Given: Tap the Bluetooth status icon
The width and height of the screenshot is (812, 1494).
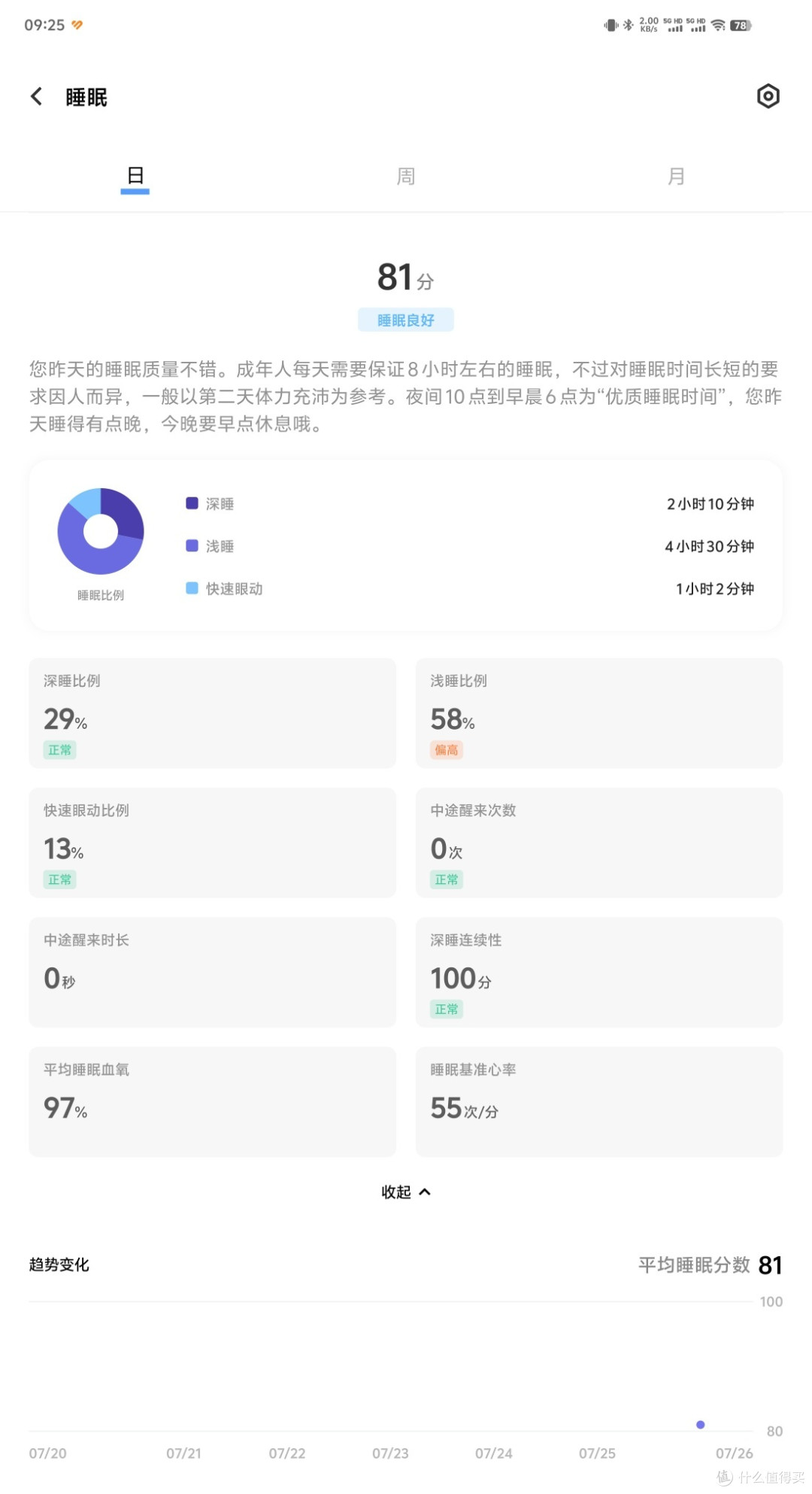Looking at the screenshot, I should tap(628, 26).
